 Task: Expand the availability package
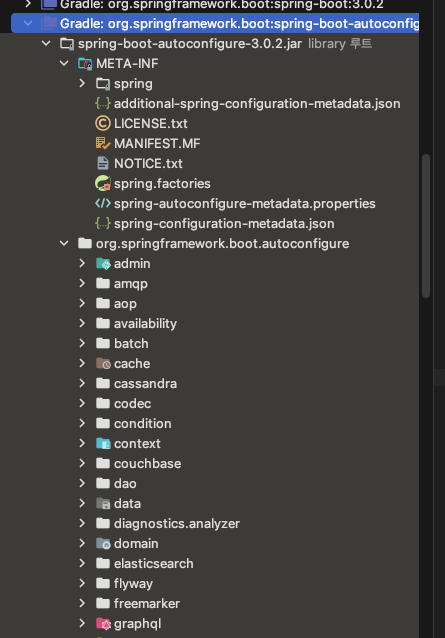pyautogui.click(x=82, y=323)
